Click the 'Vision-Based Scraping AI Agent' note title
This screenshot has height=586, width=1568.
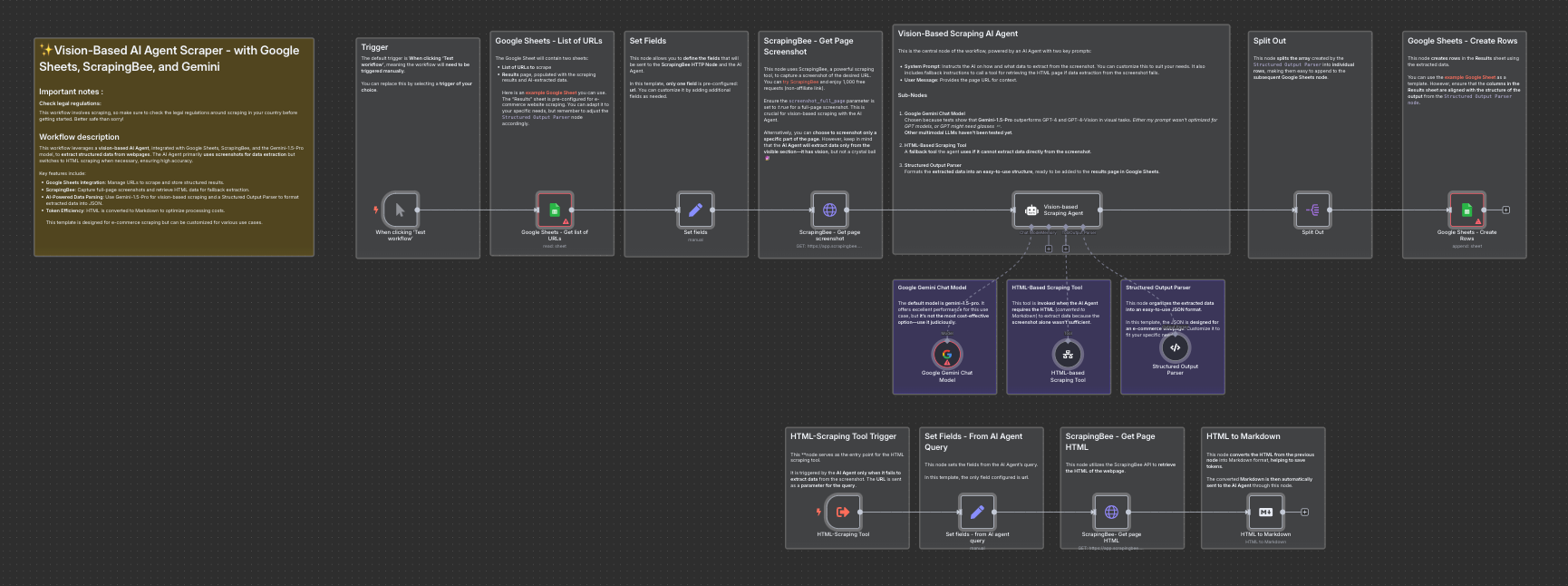pos(957,34)
